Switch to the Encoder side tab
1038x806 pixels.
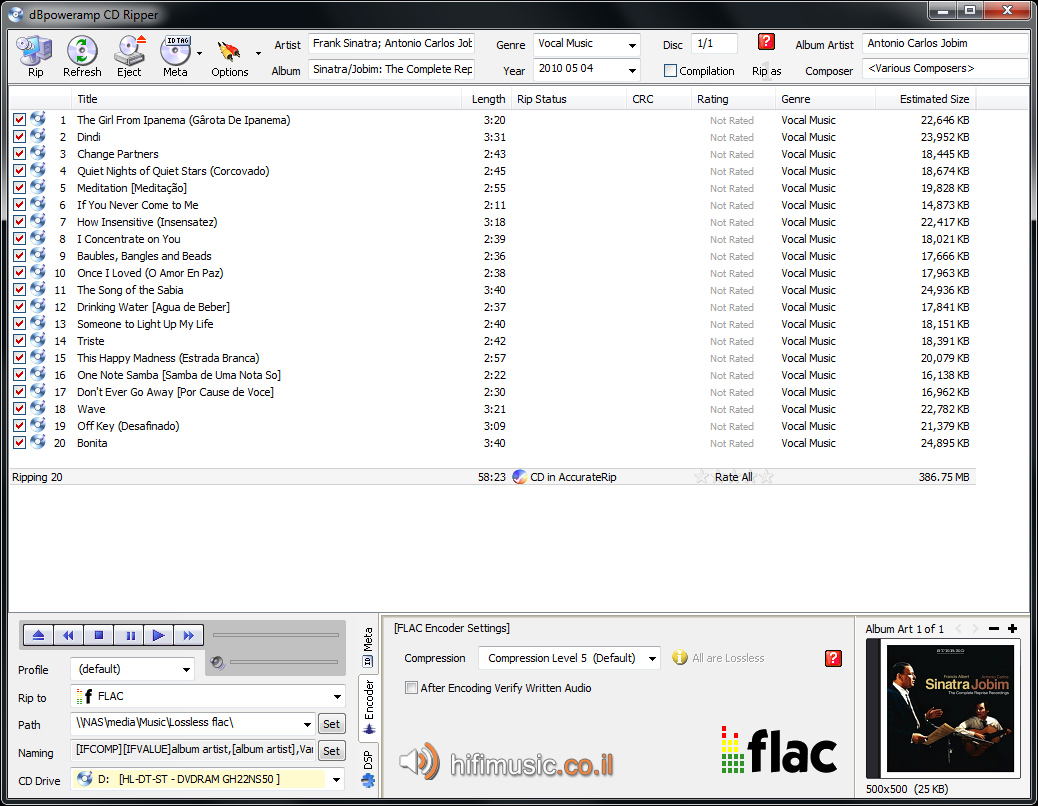point(369,707)
